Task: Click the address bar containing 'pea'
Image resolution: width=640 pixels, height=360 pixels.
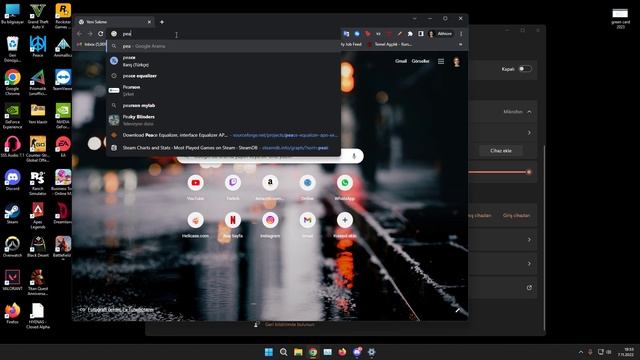Action: pos(224,34)
